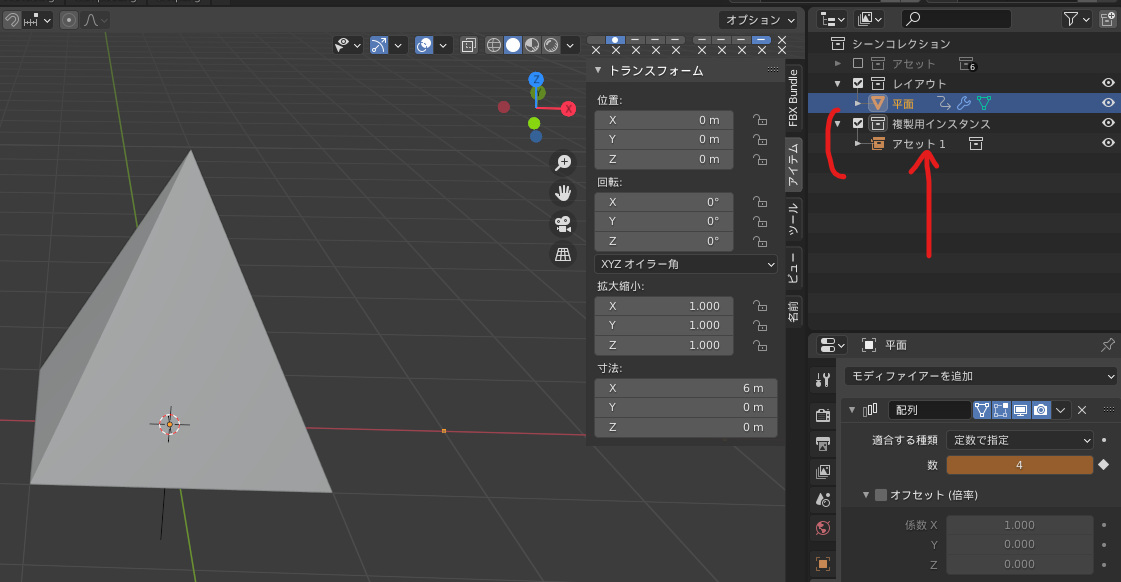Image resolution: width=1121 pixels, height=582 pixels.
Task: Hide the レイアウト collection via eye icon
Action: (x=1108, y=83)
